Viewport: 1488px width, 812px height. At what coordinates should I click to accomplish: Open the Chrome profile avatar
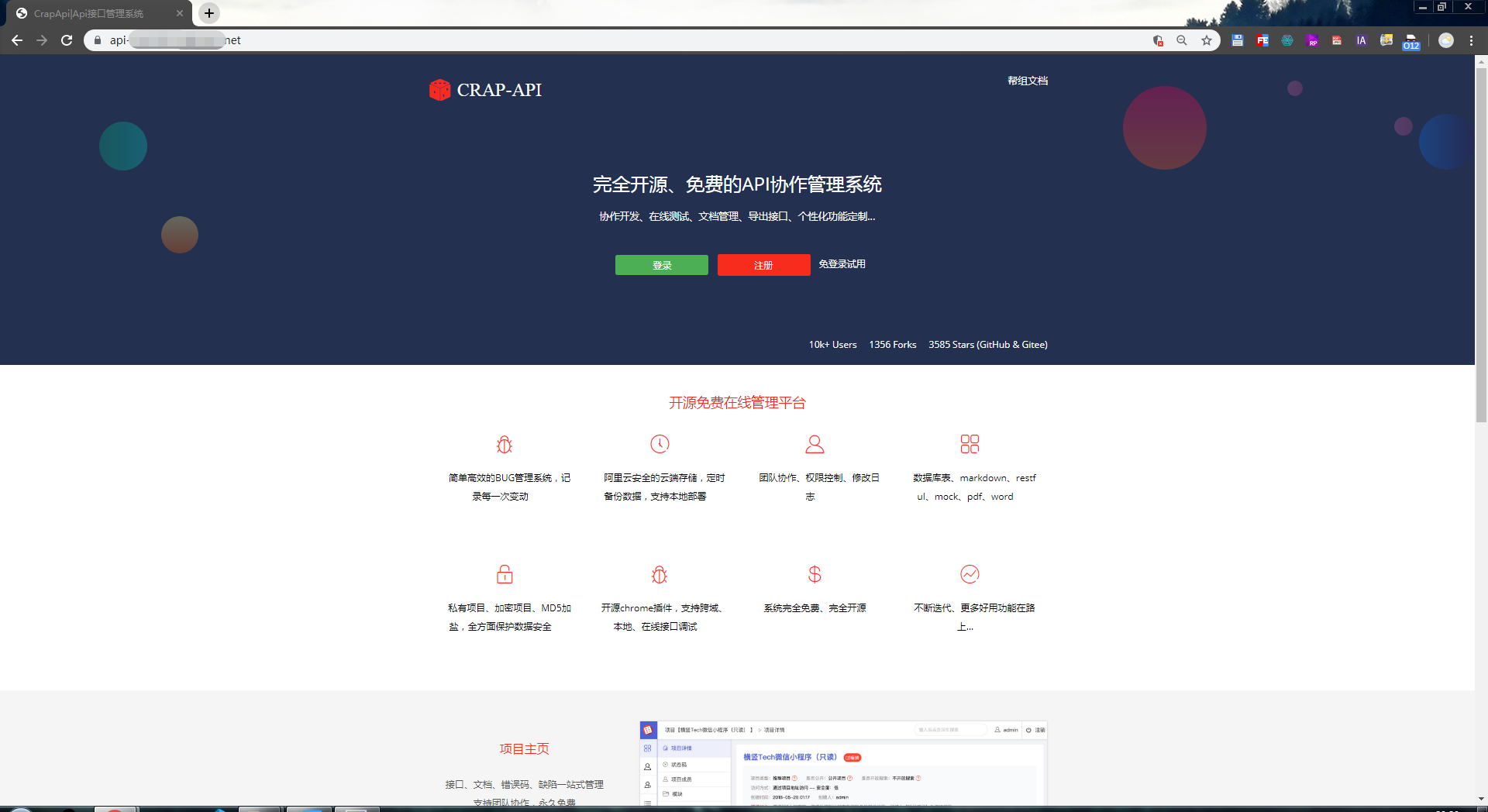[1446, 40]
